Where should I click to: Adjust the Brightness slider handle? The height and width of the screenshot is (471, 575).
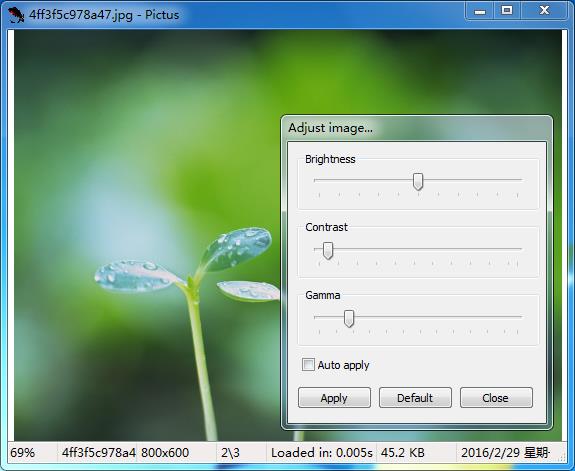pyautogui.click(x=418, y=182)
